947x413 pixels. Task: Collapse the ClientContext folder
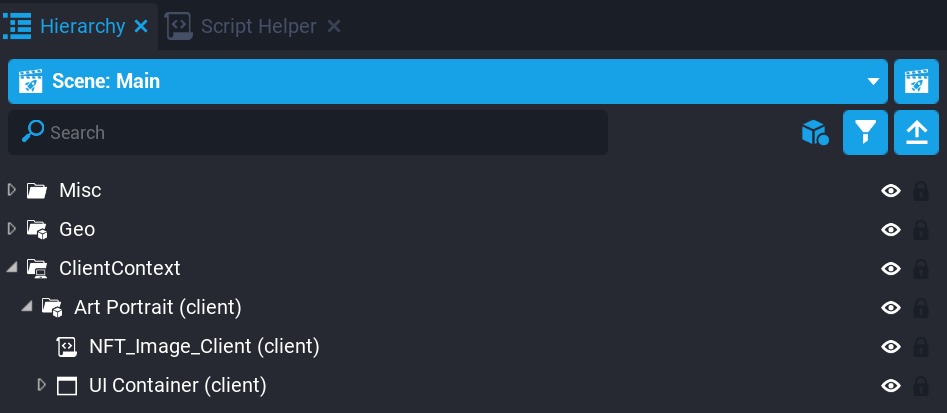click(12, 268)
